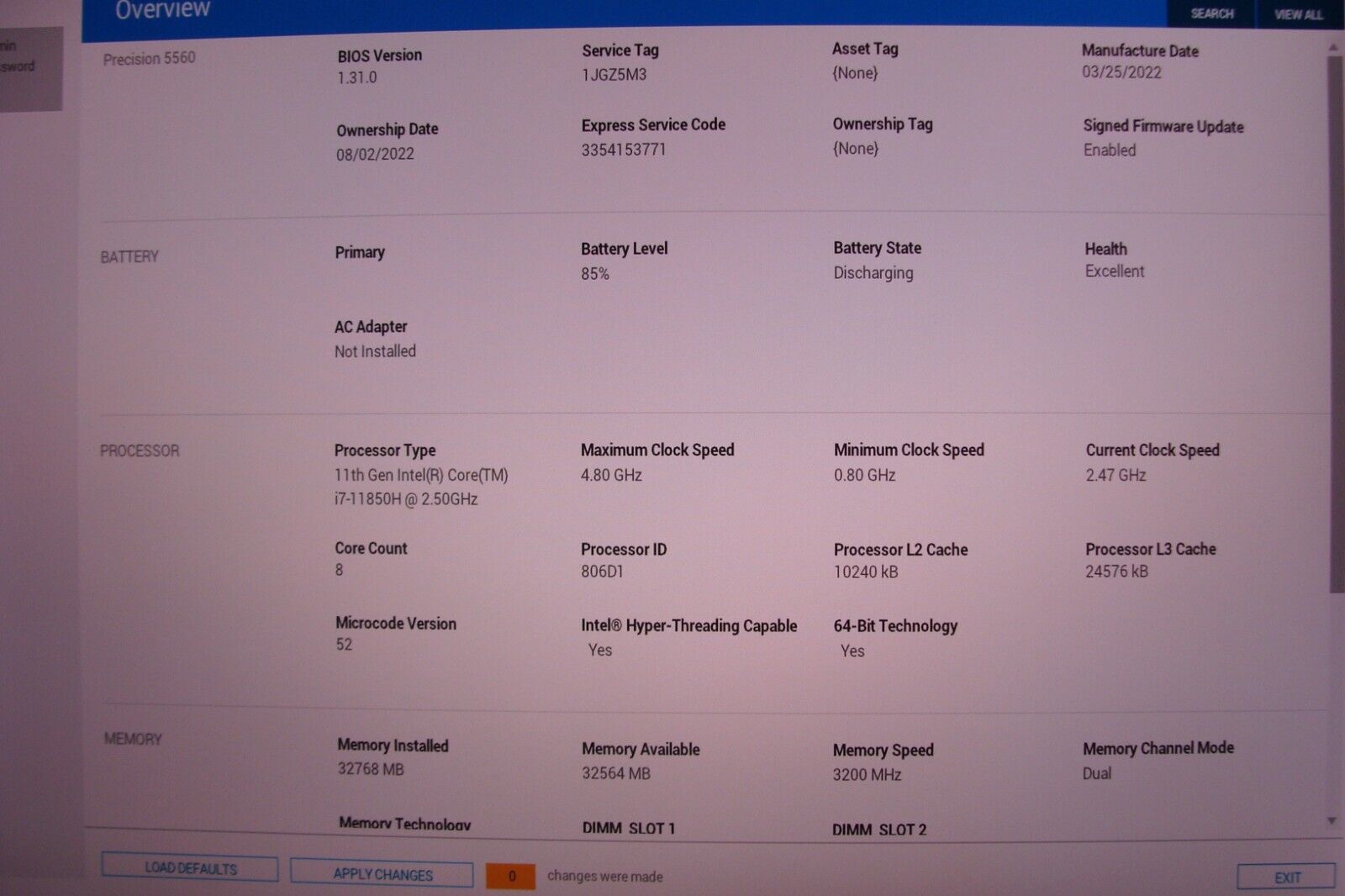The width and height of the screenshot is (1345, 896).
Task: Click the scroll down arrow
Action: pyautogui.click(x=1332, y=820)
